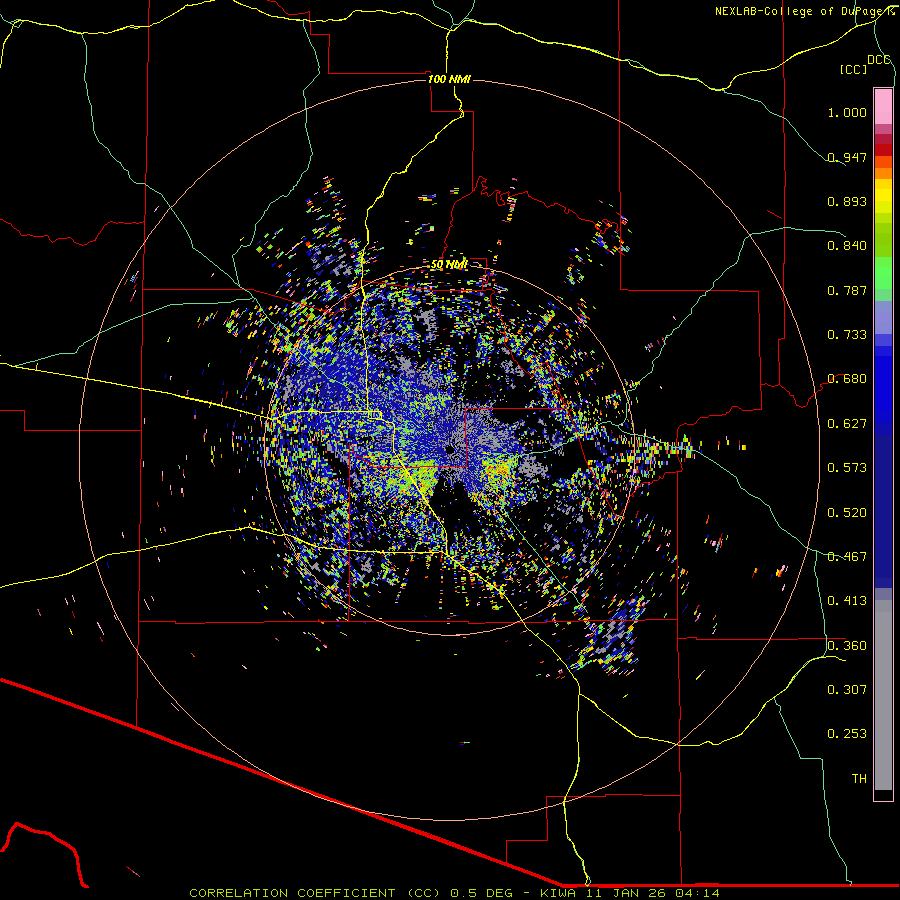Image resolution: width=900 pixels, height=900 pixels.
Task: Click the DCC label above the color bar
Action: (x=878, y=60)
